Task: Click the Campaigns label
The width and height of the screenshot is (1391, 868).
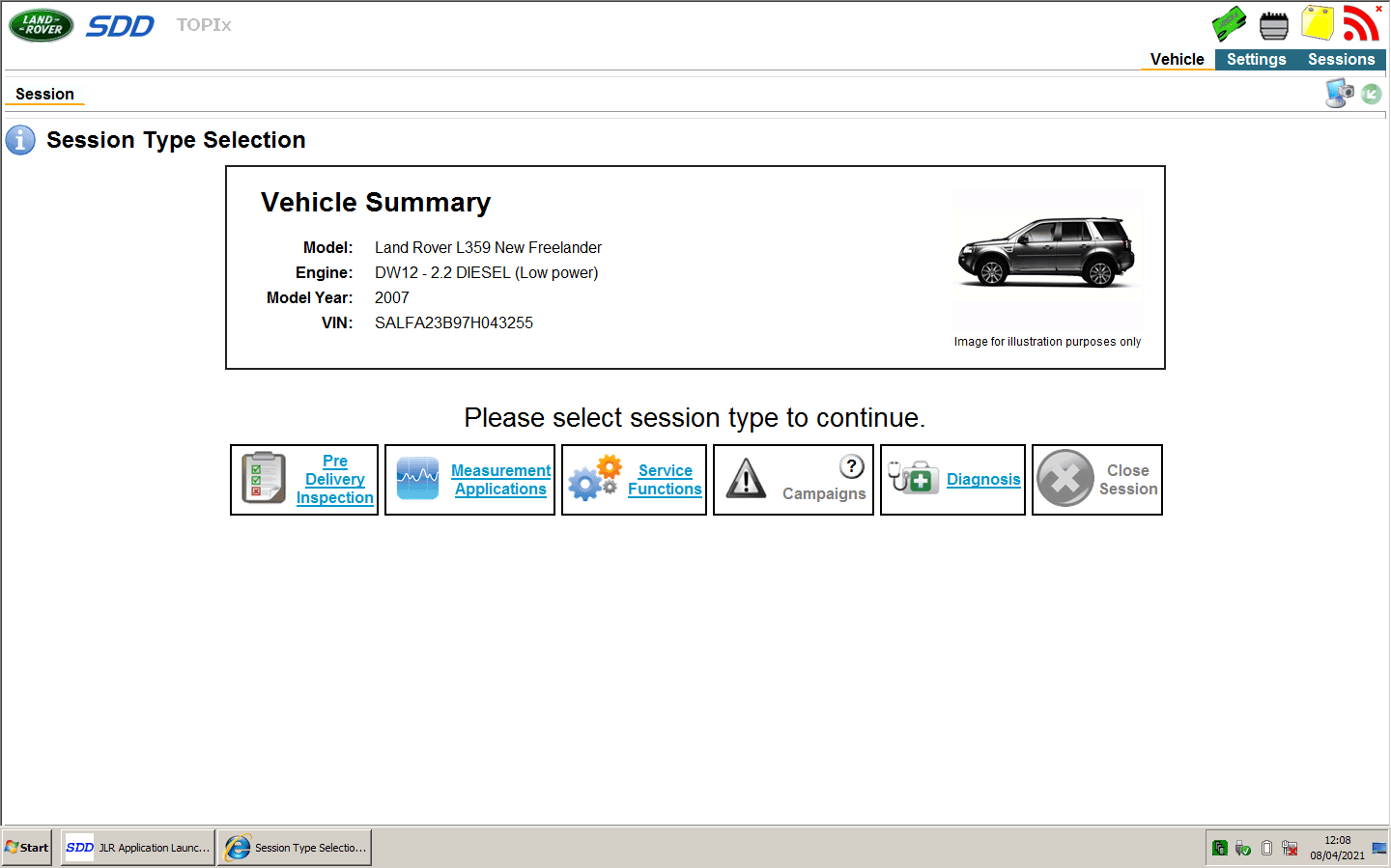Action: tap(824, 493)
